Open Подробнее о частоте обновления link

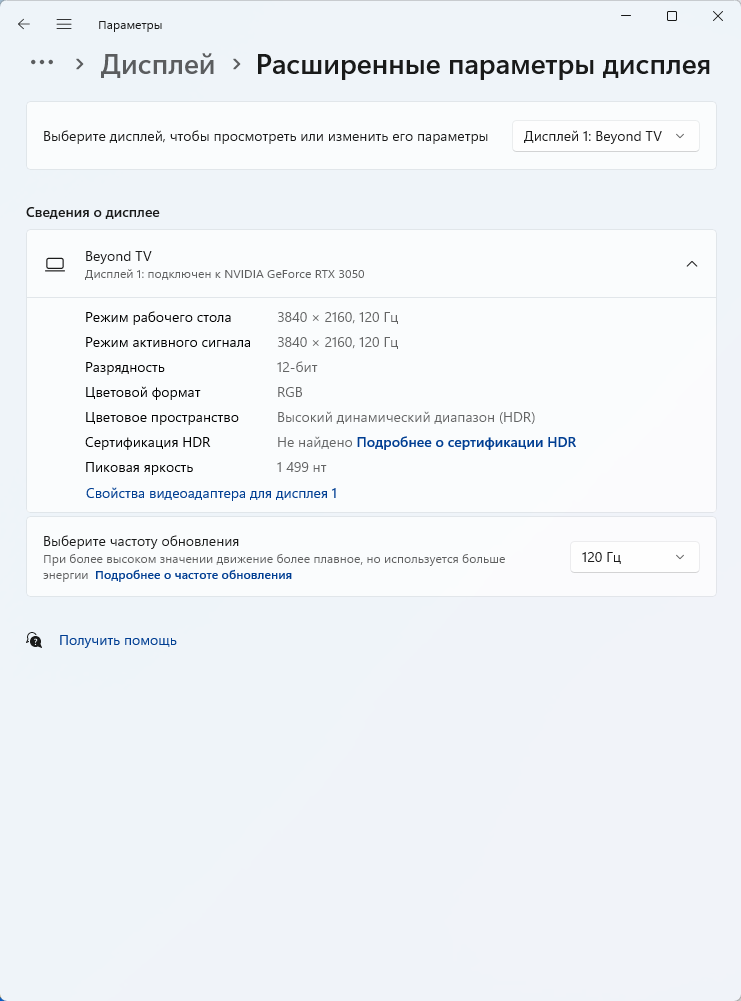coord(193,575)
